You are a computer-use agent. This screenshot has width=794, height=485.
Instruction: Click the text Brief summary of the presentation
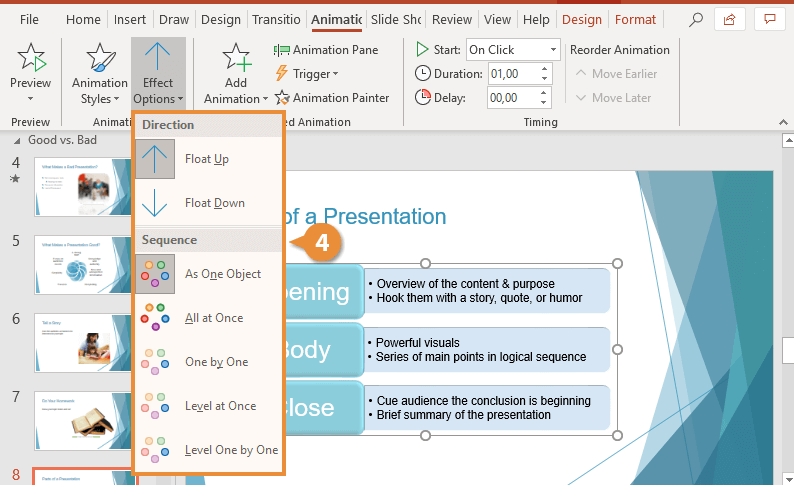click(x=463, y=415)
